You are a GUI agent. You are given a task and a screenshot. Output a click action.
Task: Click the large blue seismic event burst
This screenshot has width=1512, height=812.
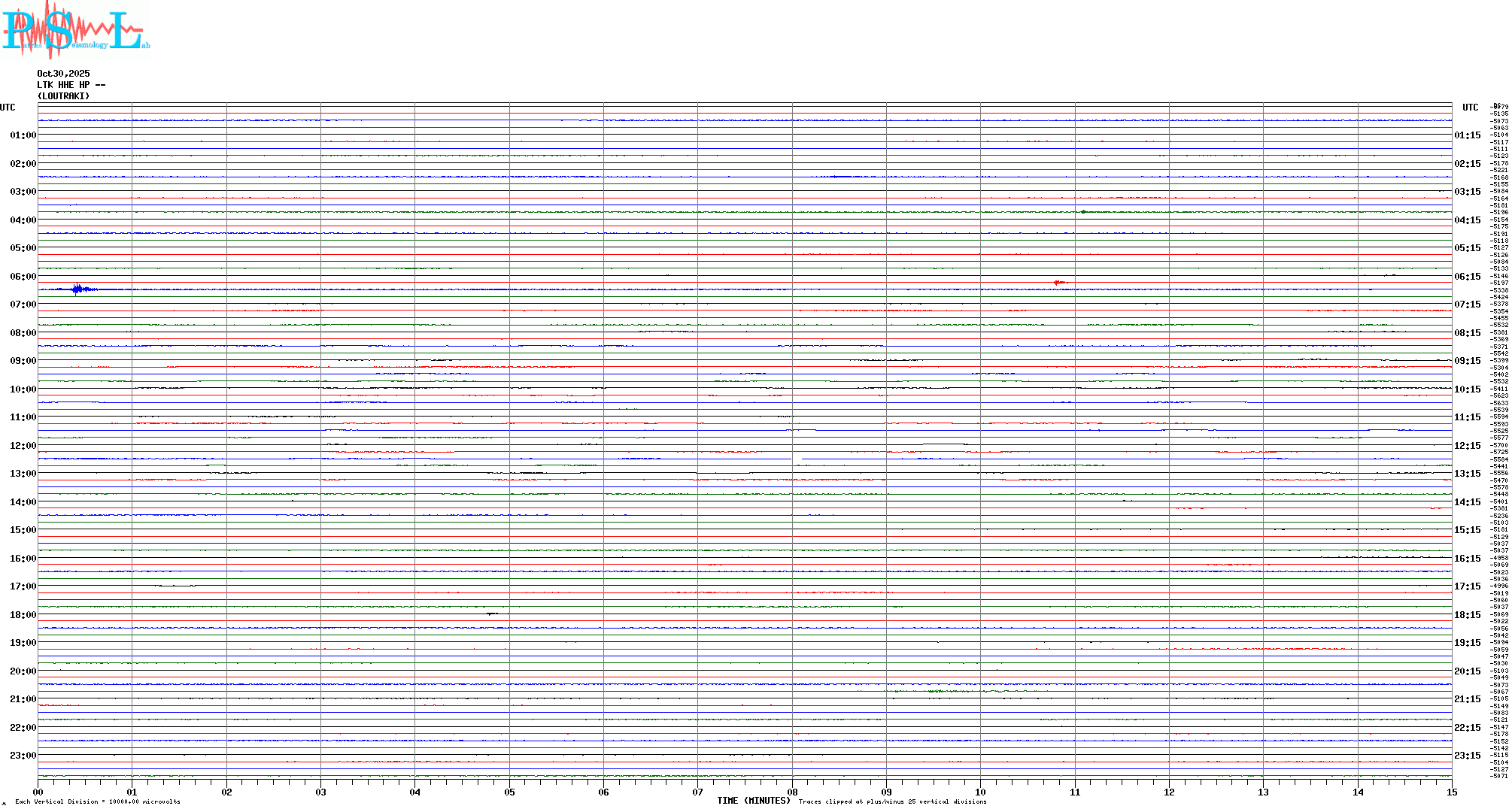(x=78, y=289)
